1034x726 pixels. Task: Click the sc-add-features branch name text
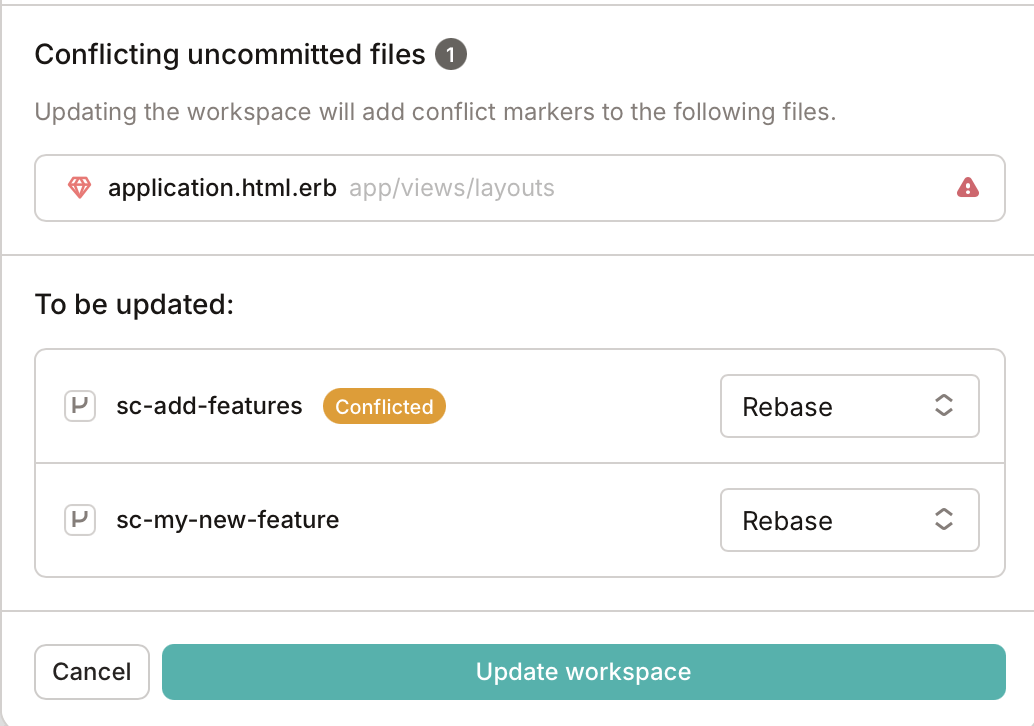click(x=208, y=406)
